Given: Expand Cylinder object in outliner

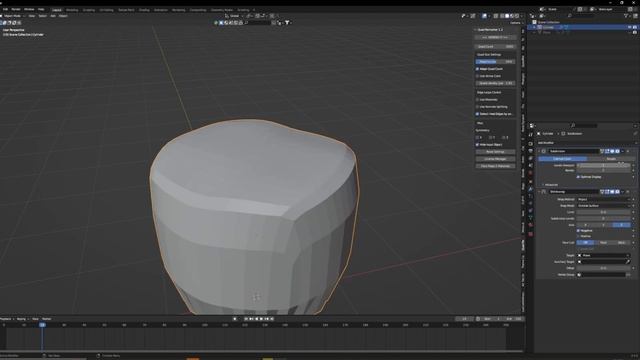Looking at the screenshot, I should tap(534, 27).
